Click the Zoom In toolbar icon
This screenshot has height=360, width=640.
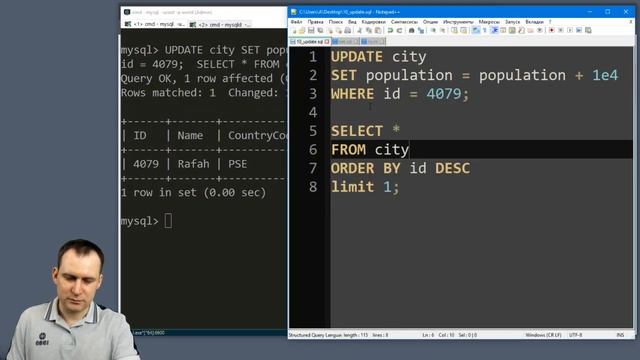tap(433, 30)
